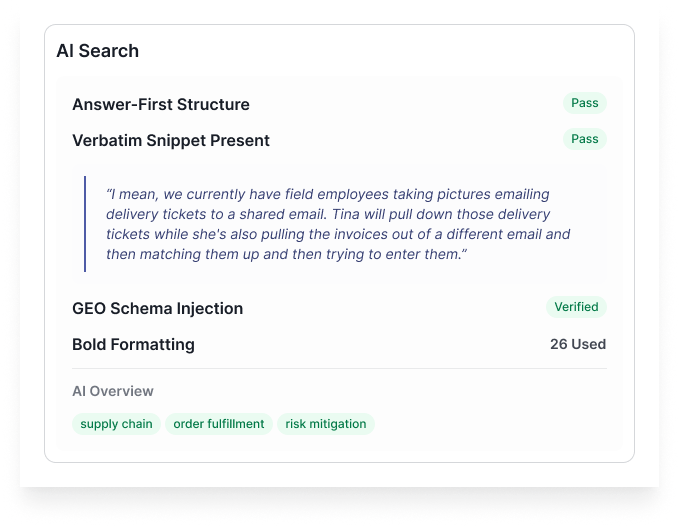Click the Verified status badge
This screenshot has width=679, height=527.
pyautogui.click(x=576, y=307)
